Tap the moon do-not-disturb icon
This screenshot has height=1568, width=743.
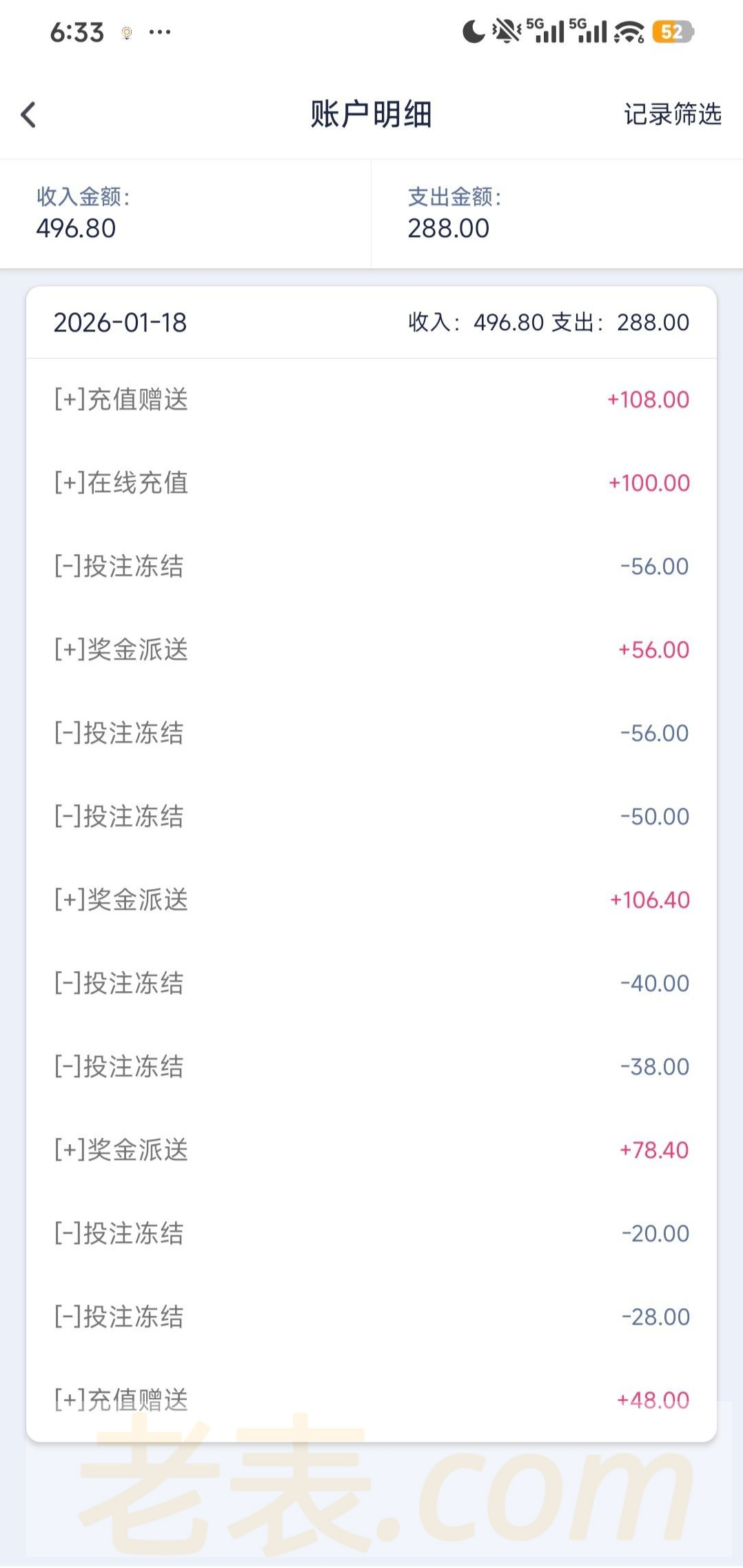coord(473,31)
